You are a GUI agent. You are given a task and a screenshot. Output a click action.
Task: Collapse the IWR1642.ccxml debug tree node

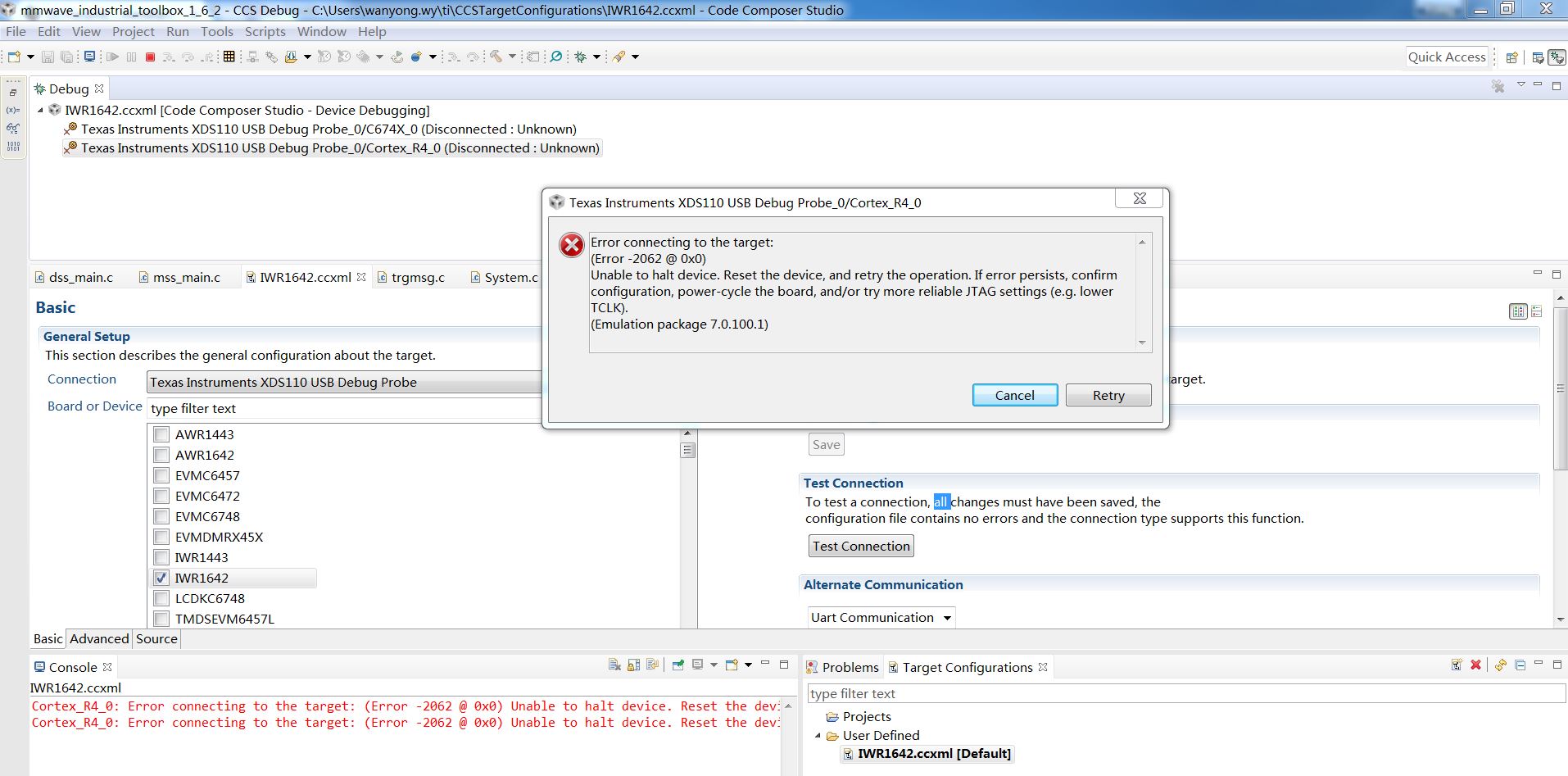click(x=40, y=110)
